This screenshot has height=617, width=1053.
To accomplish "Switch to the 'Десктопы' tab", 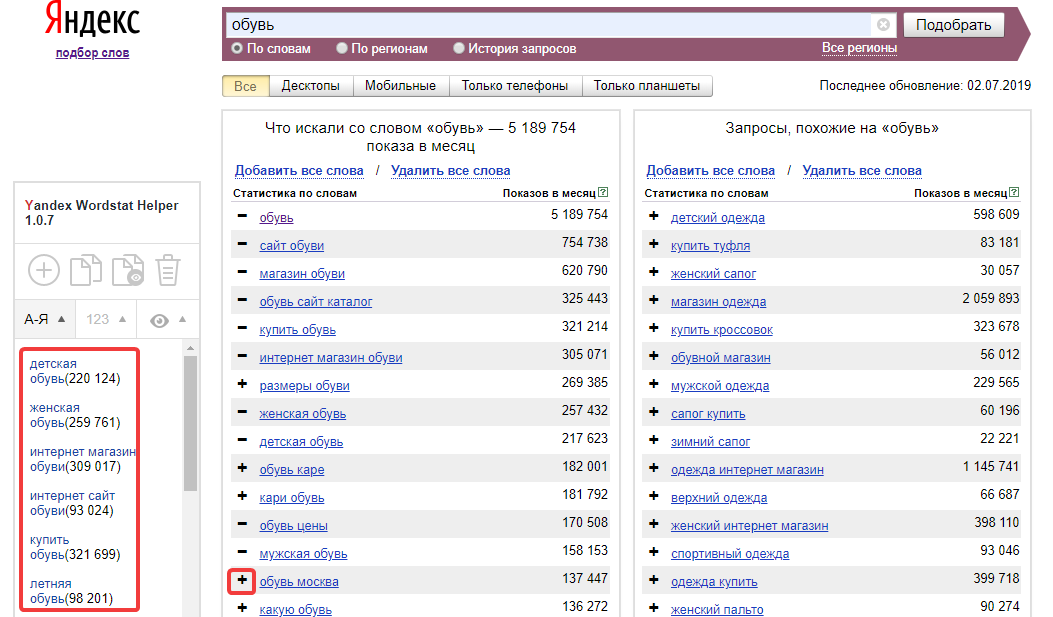I will pyautogui.click(x=310, y=86).
